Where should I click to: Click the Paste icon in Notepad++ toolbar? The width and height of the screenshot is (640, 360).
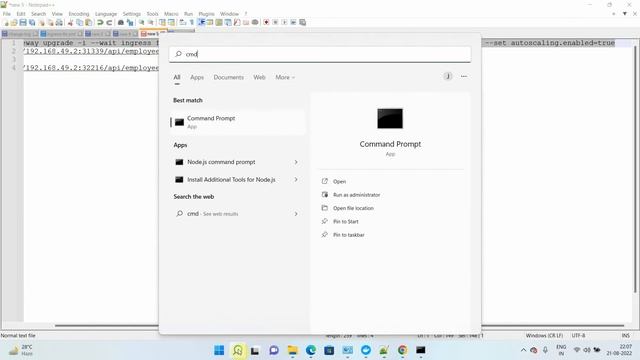(89, 22)
